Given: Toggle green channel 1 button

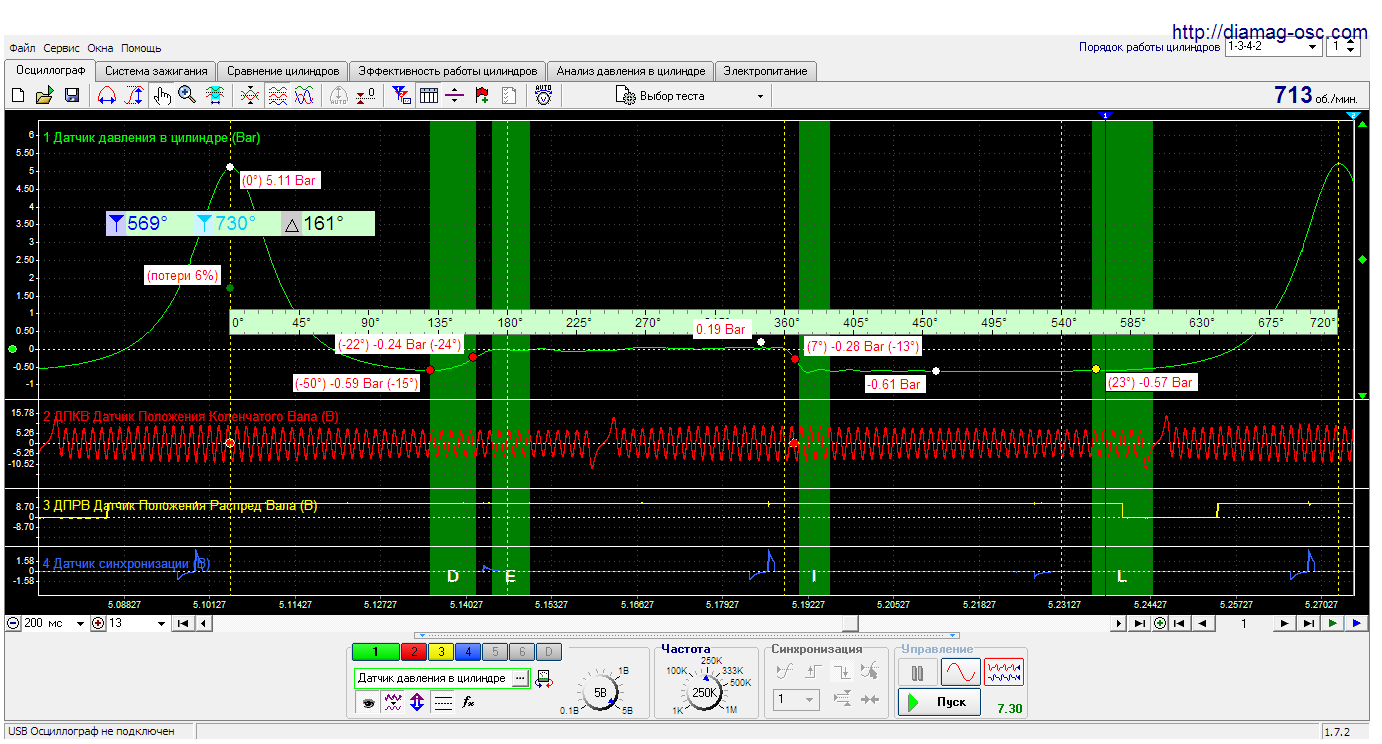Looking at the screenshot, I should point(376,651).
